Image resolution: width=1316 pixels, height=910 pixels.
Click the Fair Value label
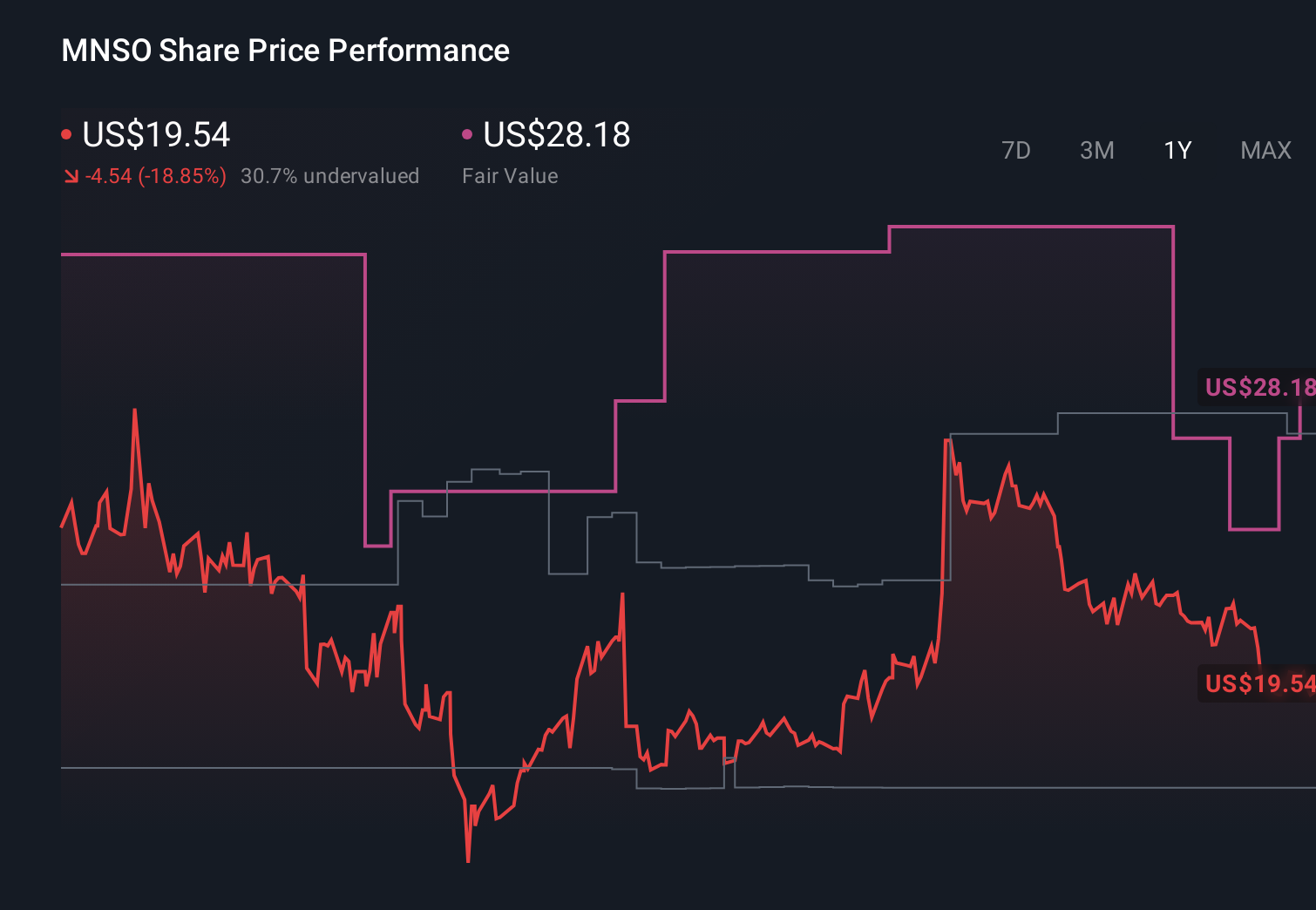pos(510,175)
